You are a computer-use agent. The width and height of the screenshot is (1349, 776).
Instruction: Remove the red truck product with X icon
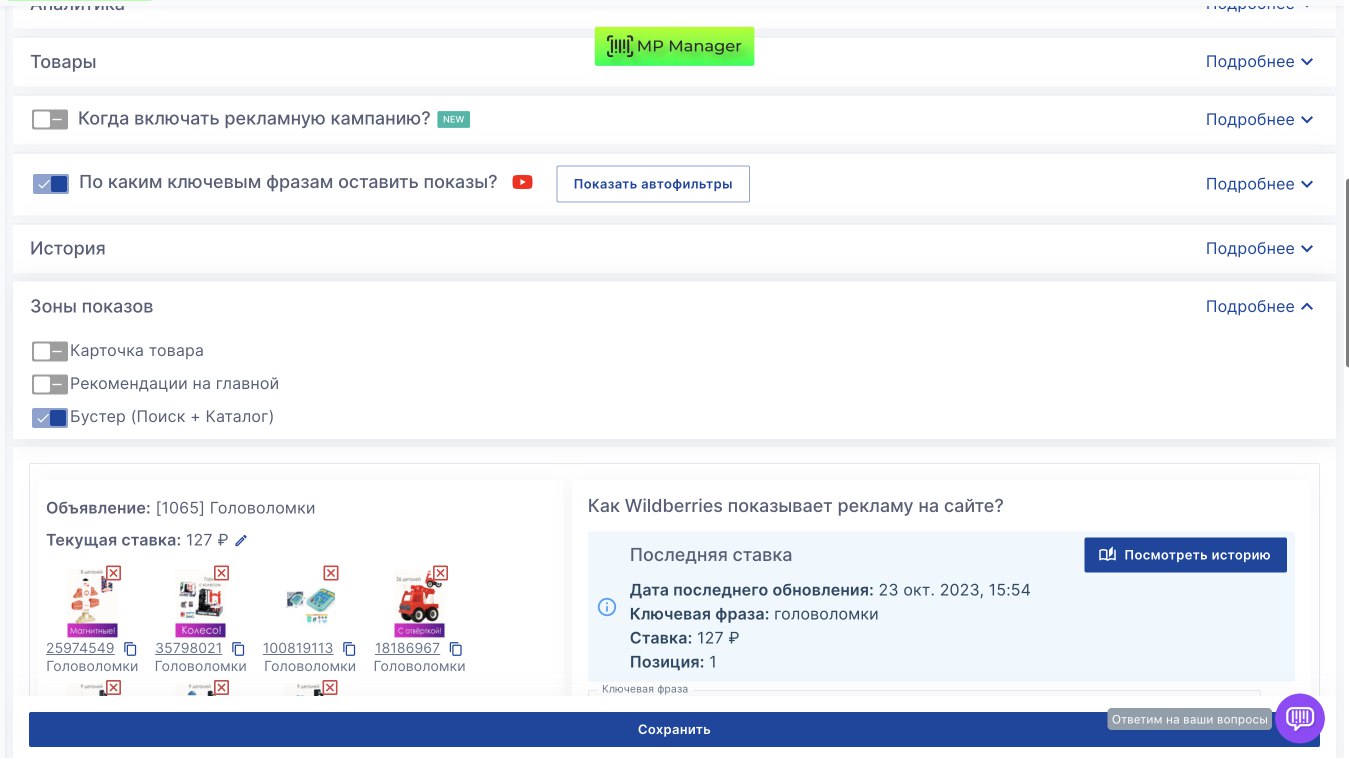click(440, 573)
